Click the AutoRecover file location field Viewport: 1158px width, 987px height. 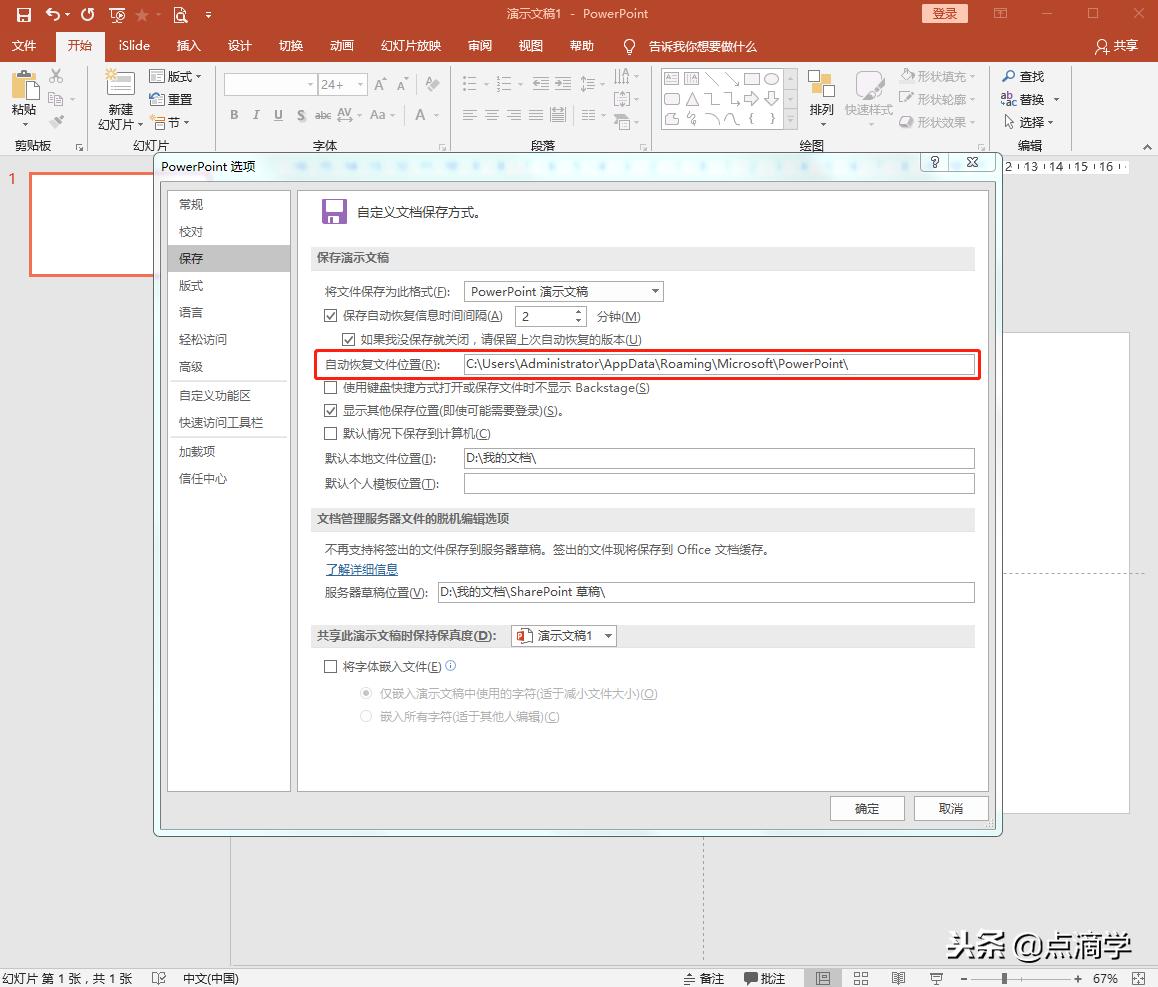[718, 364]
